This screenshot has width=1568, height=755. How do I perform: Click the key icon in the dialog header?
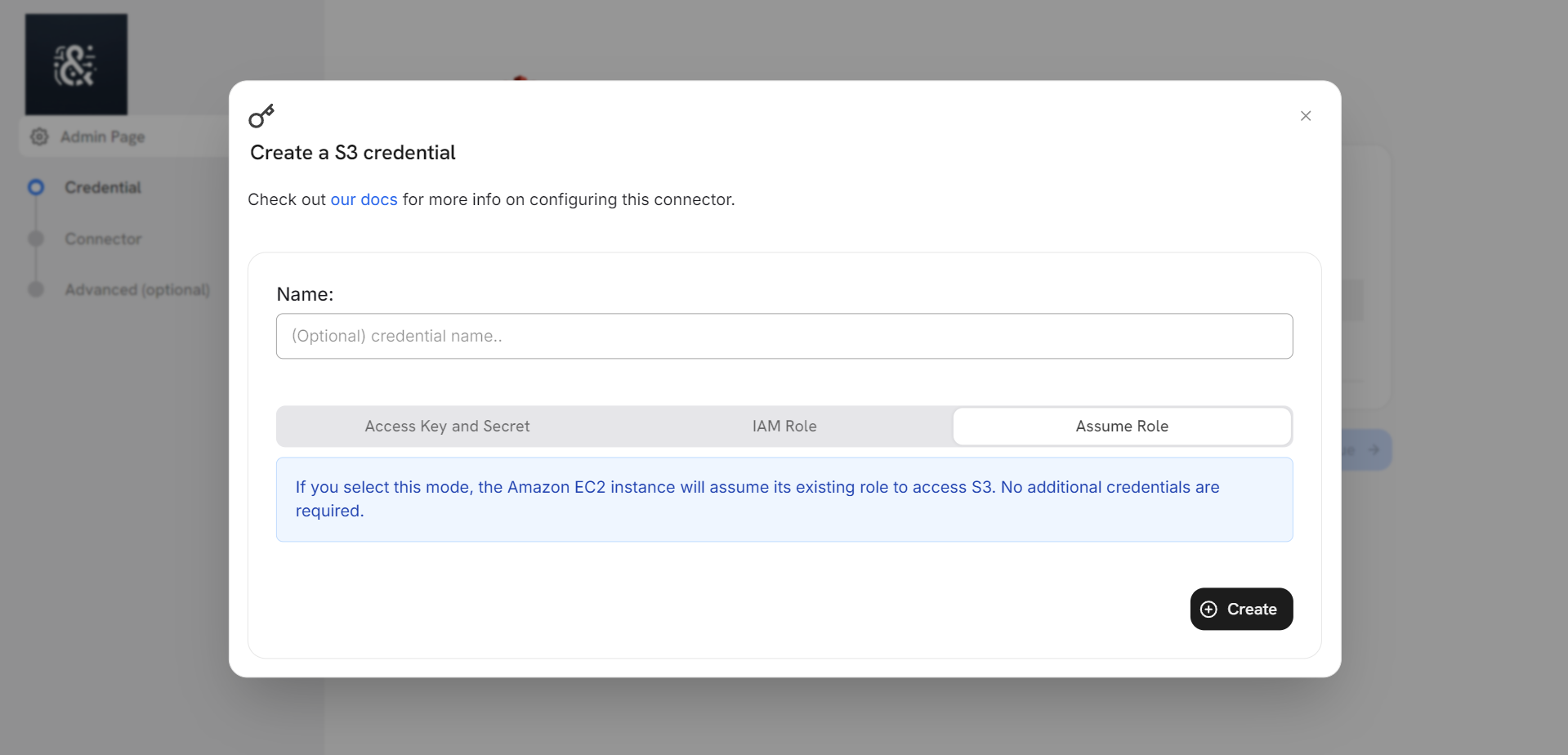click(x=261, y=117)
